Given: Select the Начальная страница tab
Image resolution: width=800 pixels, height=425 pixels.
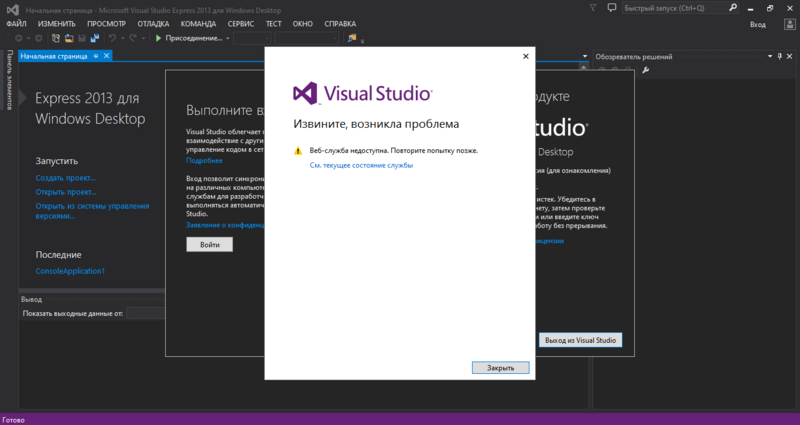Looking at the screenshot, I should (54, 56).
